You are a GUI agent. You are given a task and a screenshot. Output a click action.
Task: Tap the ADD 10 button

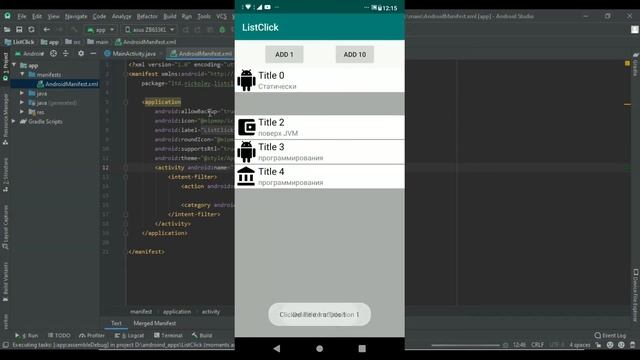[355, 54]
